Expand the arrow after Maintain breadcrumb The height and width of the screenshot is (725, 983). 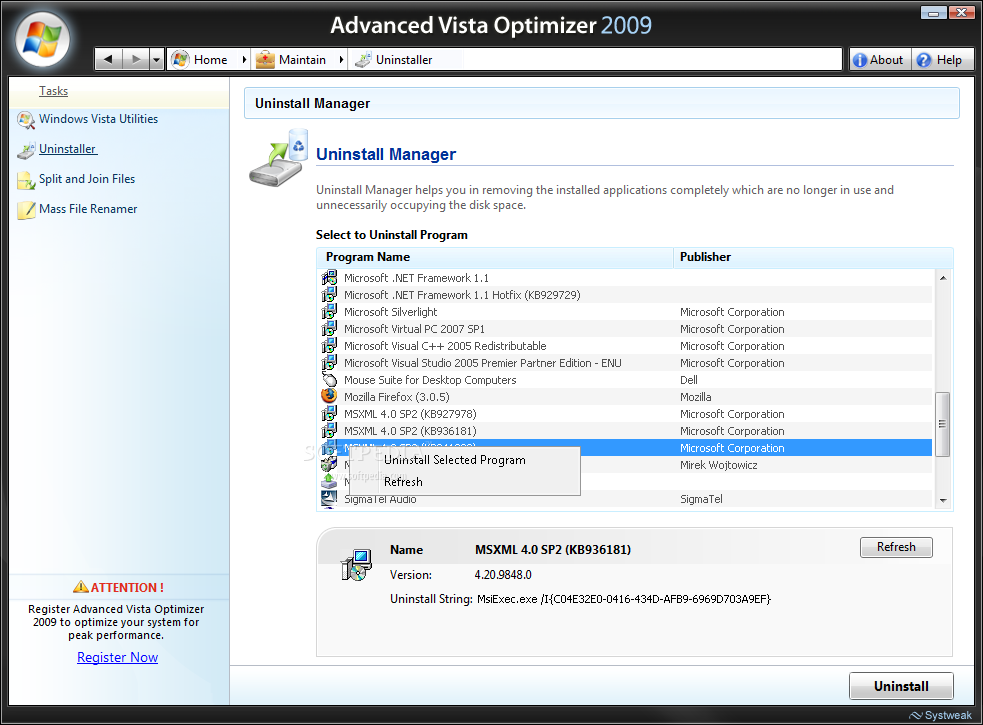[x=341, y=60]
